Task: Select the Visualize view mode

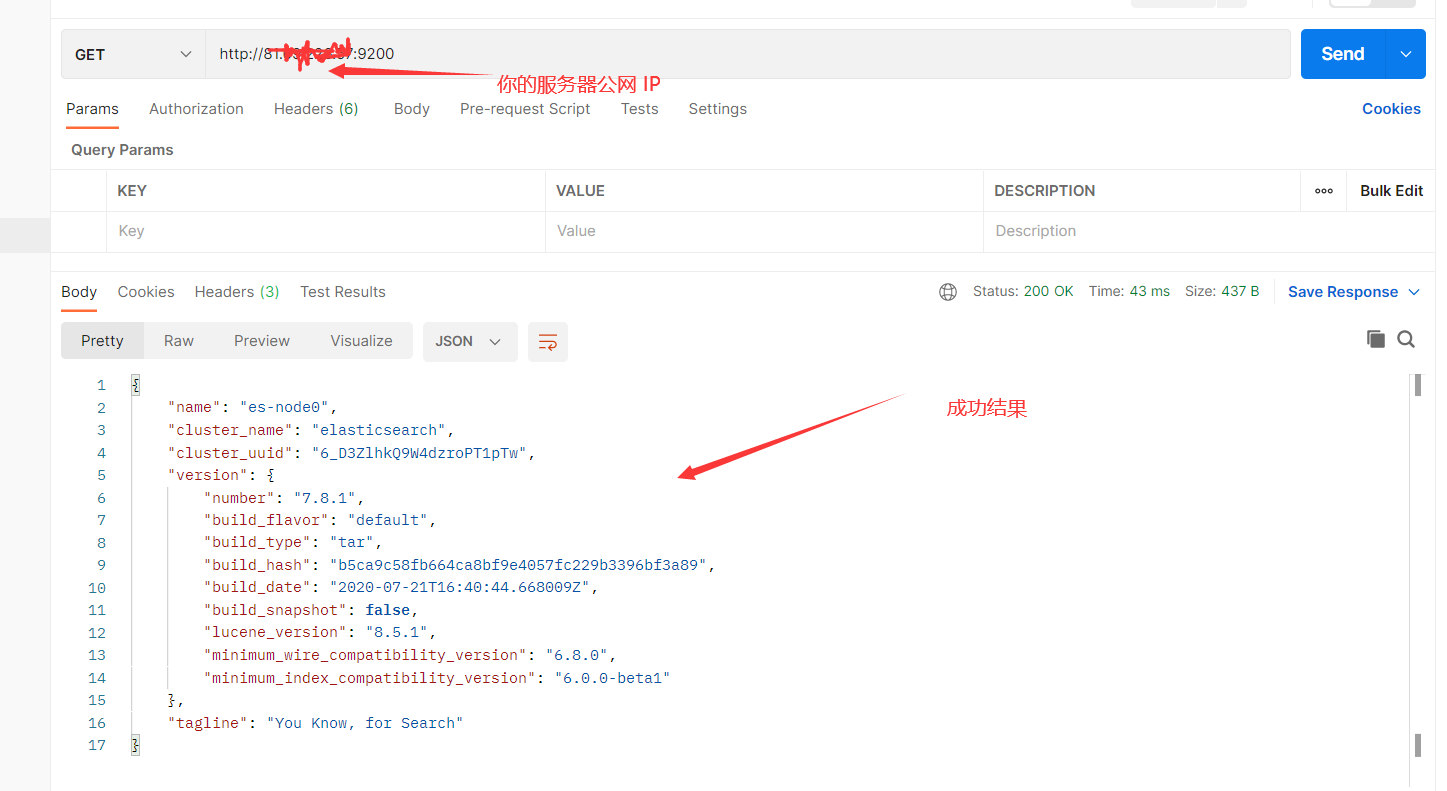Action: pyautogui.click(x=361, y=341)
